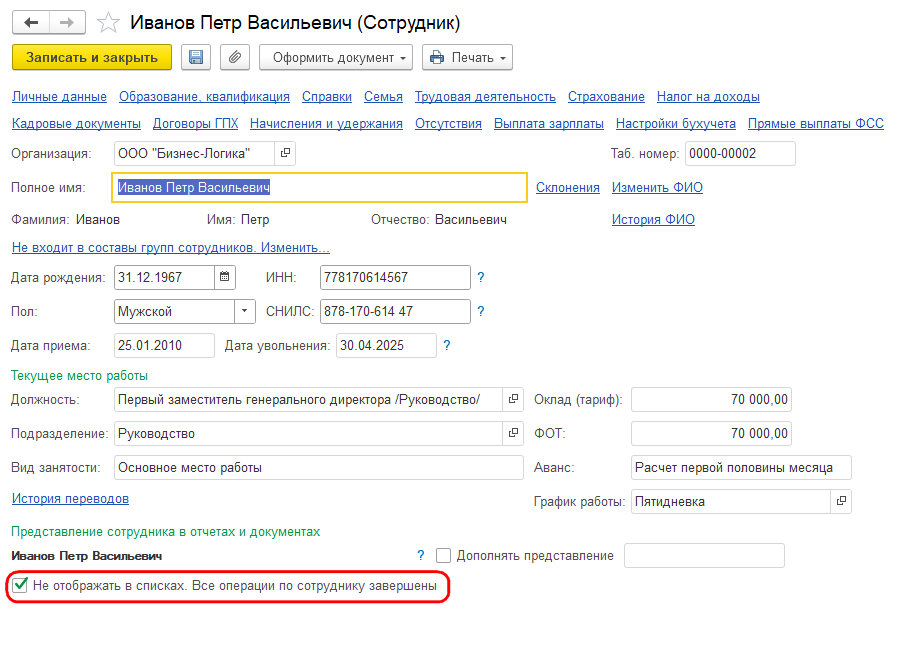Open "Трудовая деятельность" section

coord(486,96)
